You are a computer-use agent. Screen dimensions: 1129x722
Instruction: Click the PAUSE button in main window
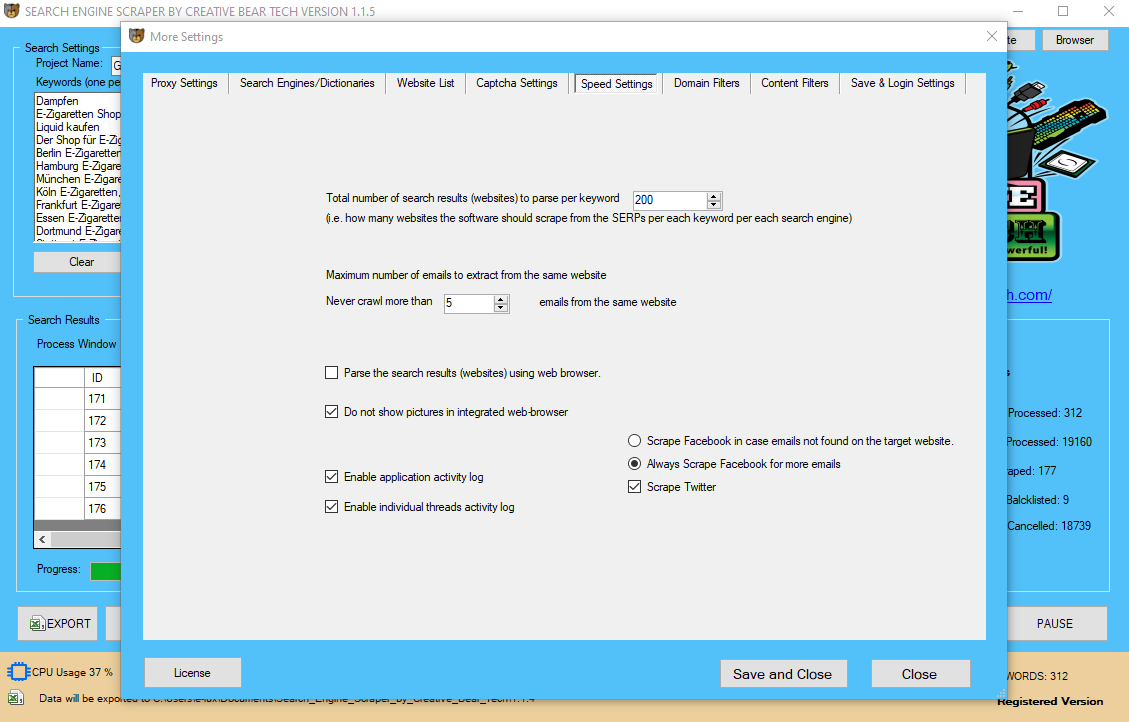(1054, 623)
